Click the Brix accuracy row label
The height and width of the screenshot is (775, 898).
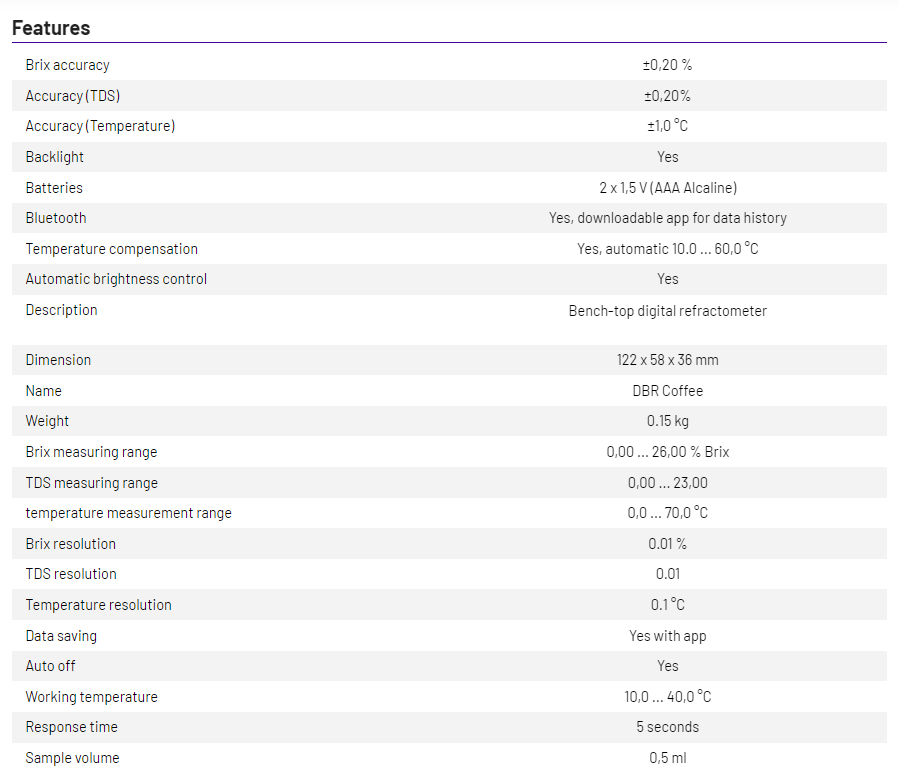coord(67,65)
